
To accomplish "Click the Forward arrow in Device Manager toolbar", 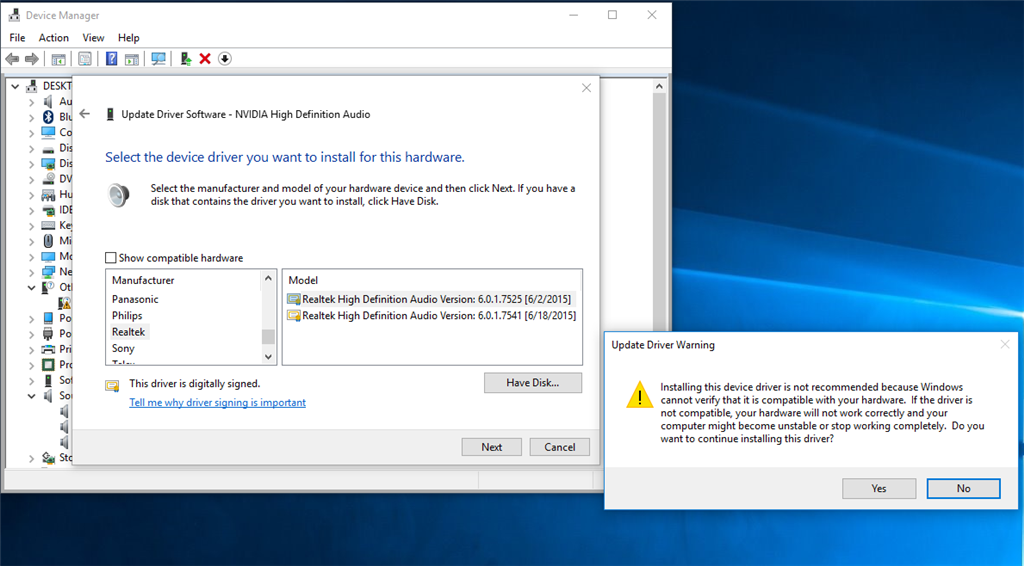I will pyautogui.click(x=31, y=59).
